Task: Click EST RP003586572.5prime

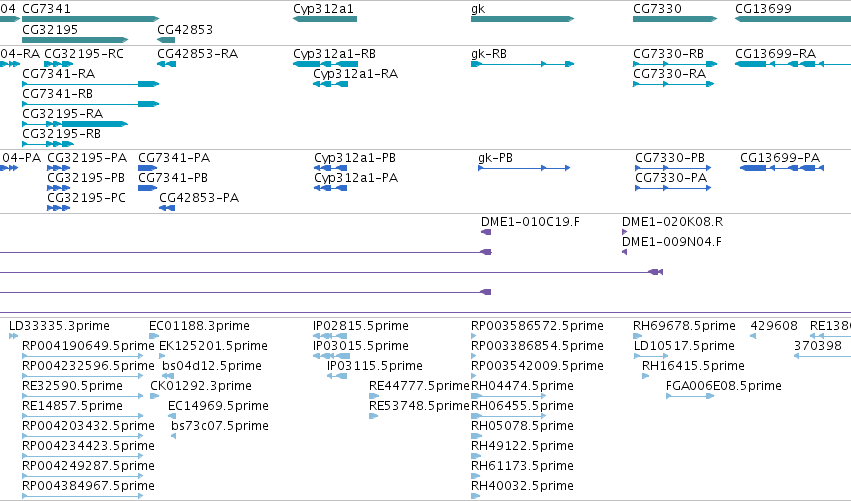Action: (537, 327)
